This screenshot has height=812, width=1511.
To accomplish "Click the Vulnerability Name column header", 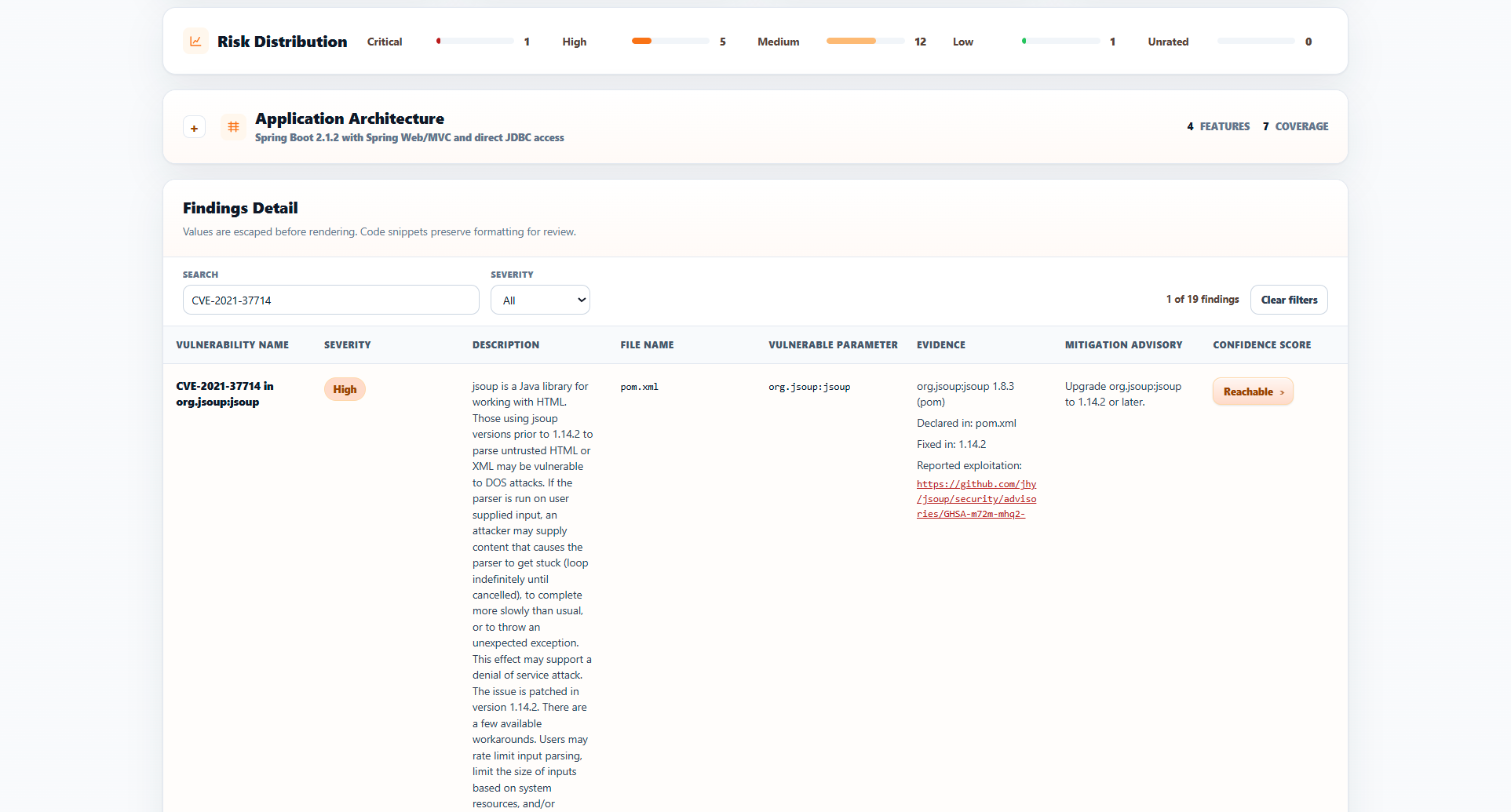I will (232, 345).
